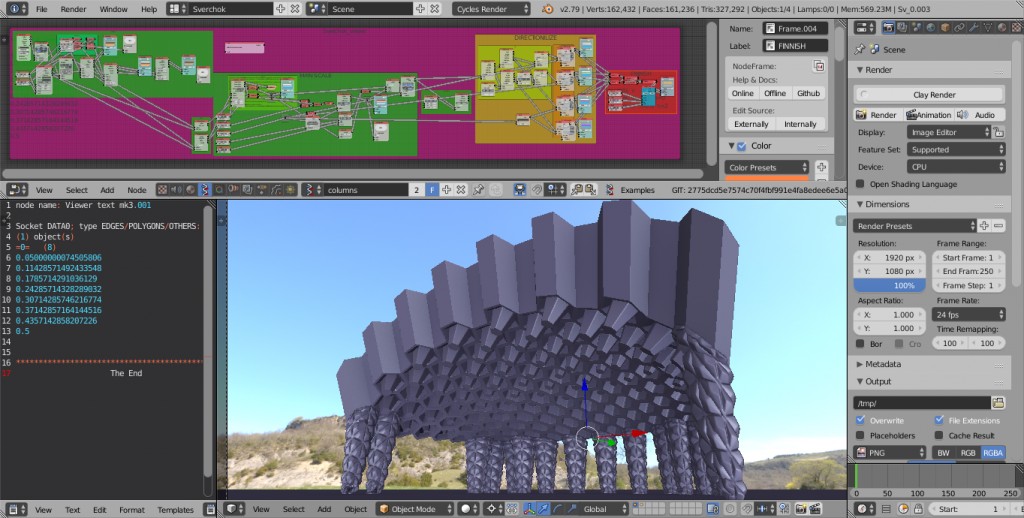The image size is (1024, 518).
Task: Toggle fake user F for columns tree
Action: [432, 189]
